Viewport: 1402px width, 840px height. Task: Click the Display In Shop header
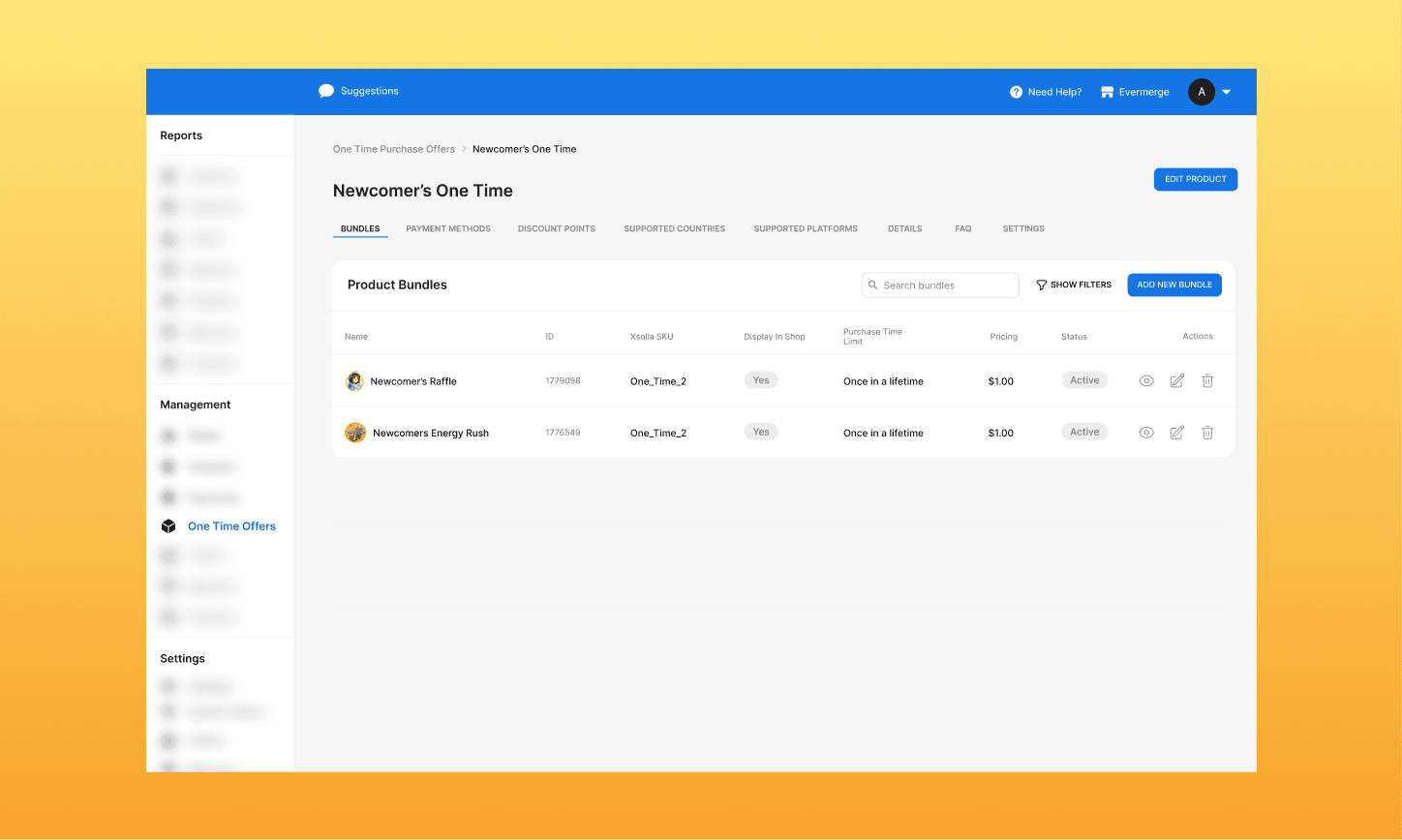(x=775, y=337)
